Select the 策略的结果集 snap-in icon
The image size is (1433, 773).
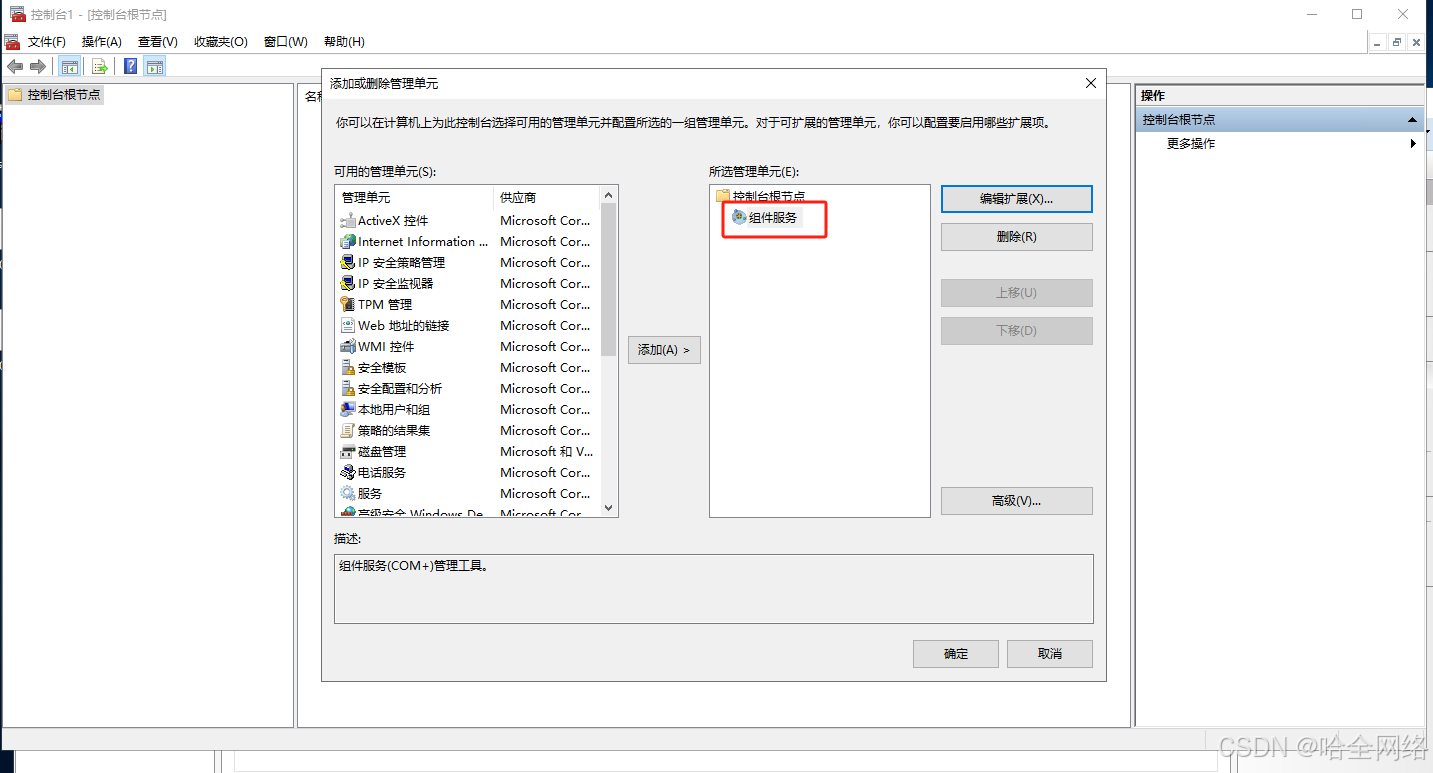coord(348,431)
